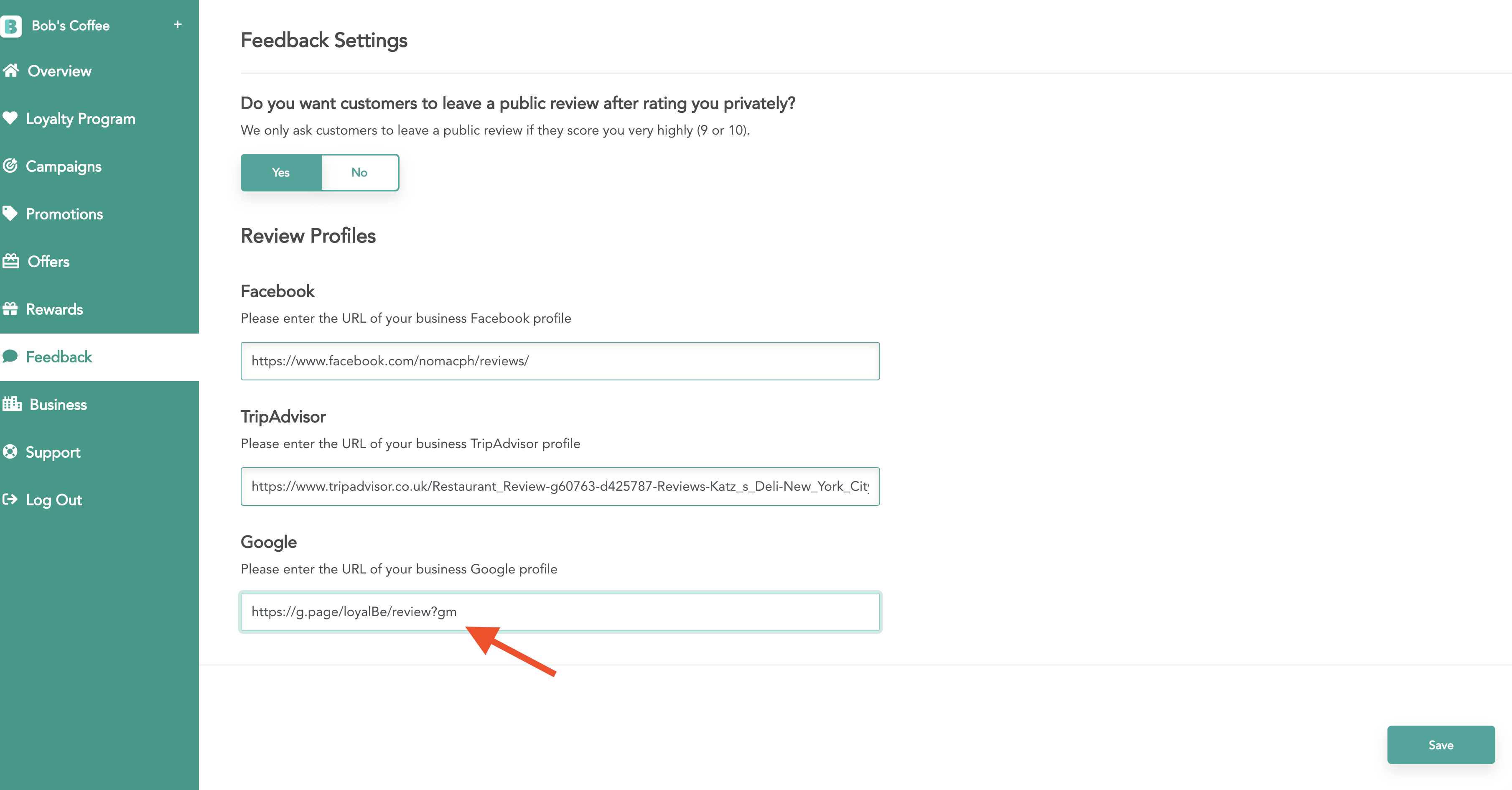1512x790 pixels.
Task: Click the Promotions tag icon
Action: [10, 214]
